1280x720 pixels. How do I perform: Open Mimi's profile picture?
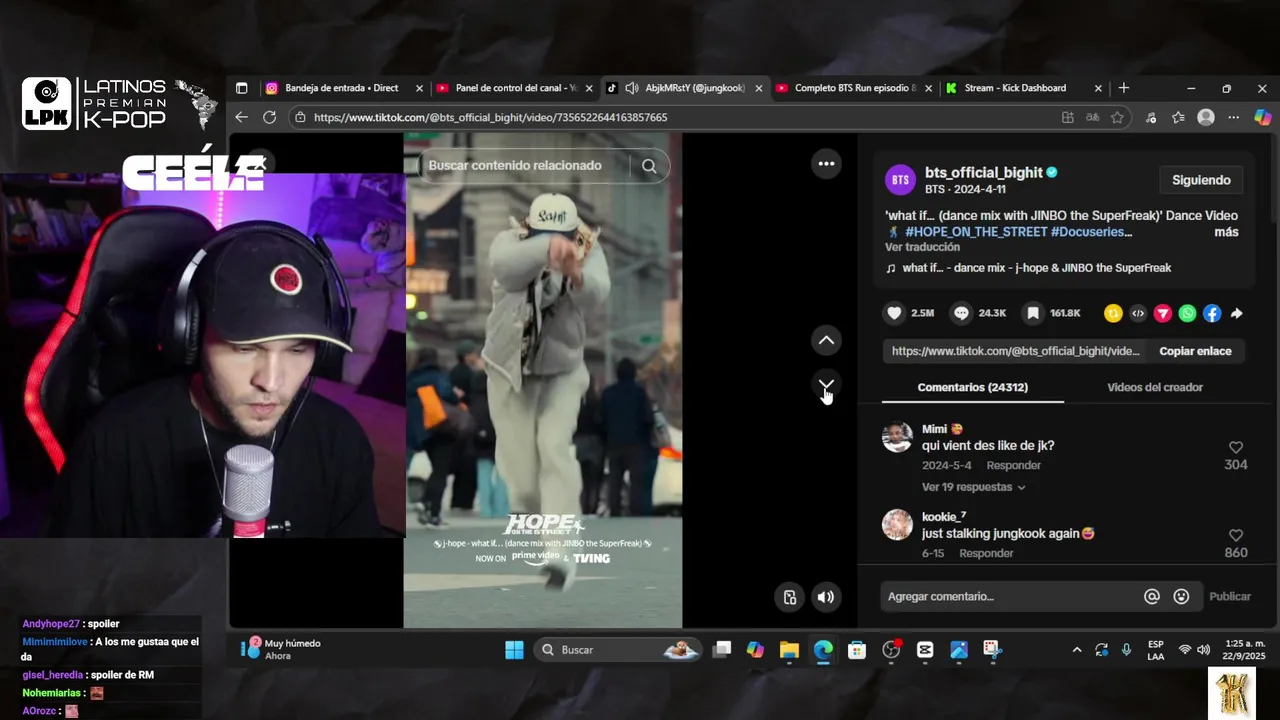[x=897, y=437]
